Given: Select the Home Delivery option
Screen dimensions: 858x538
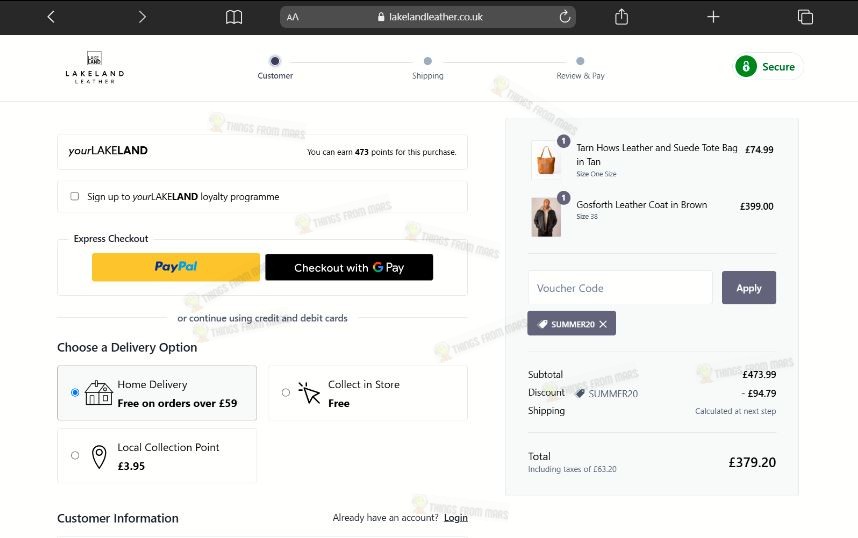Looking at the screenshot, I should click(75, 392).
